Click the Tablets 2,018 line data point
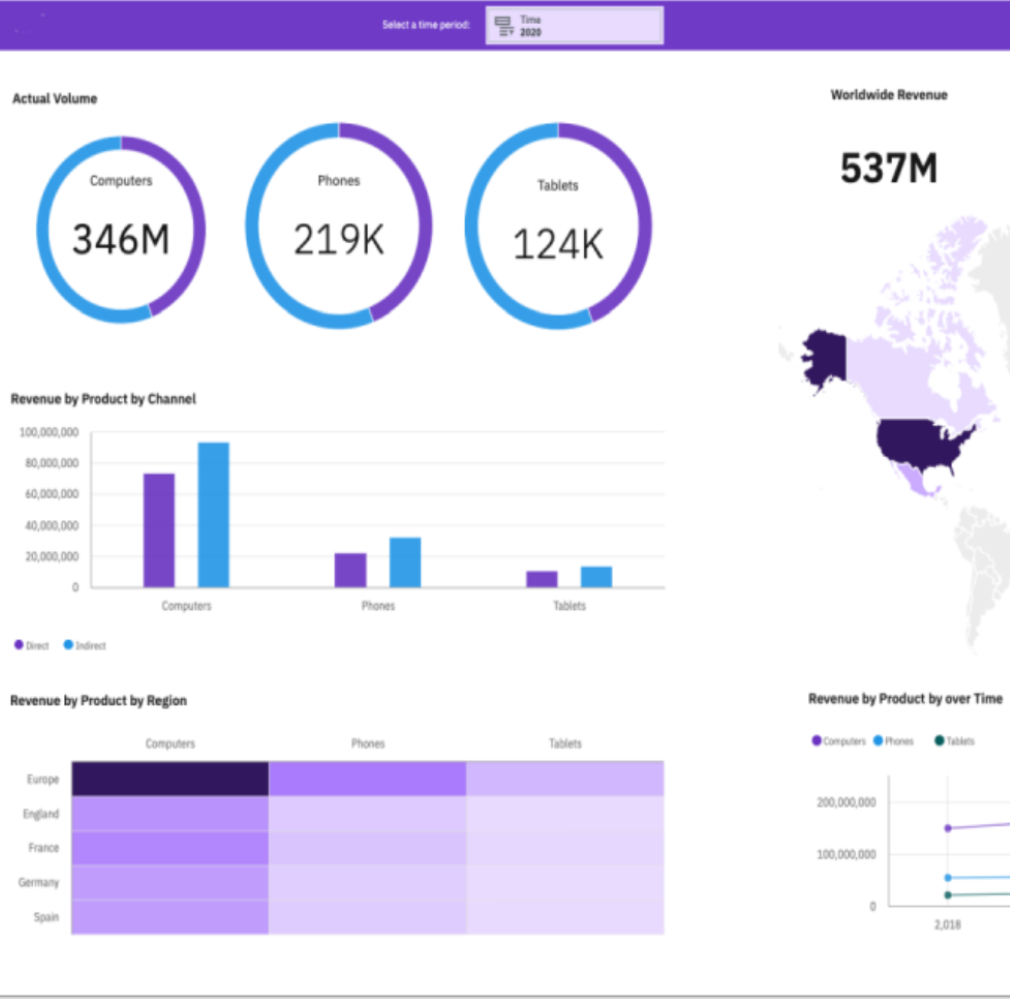 point(948,895)
